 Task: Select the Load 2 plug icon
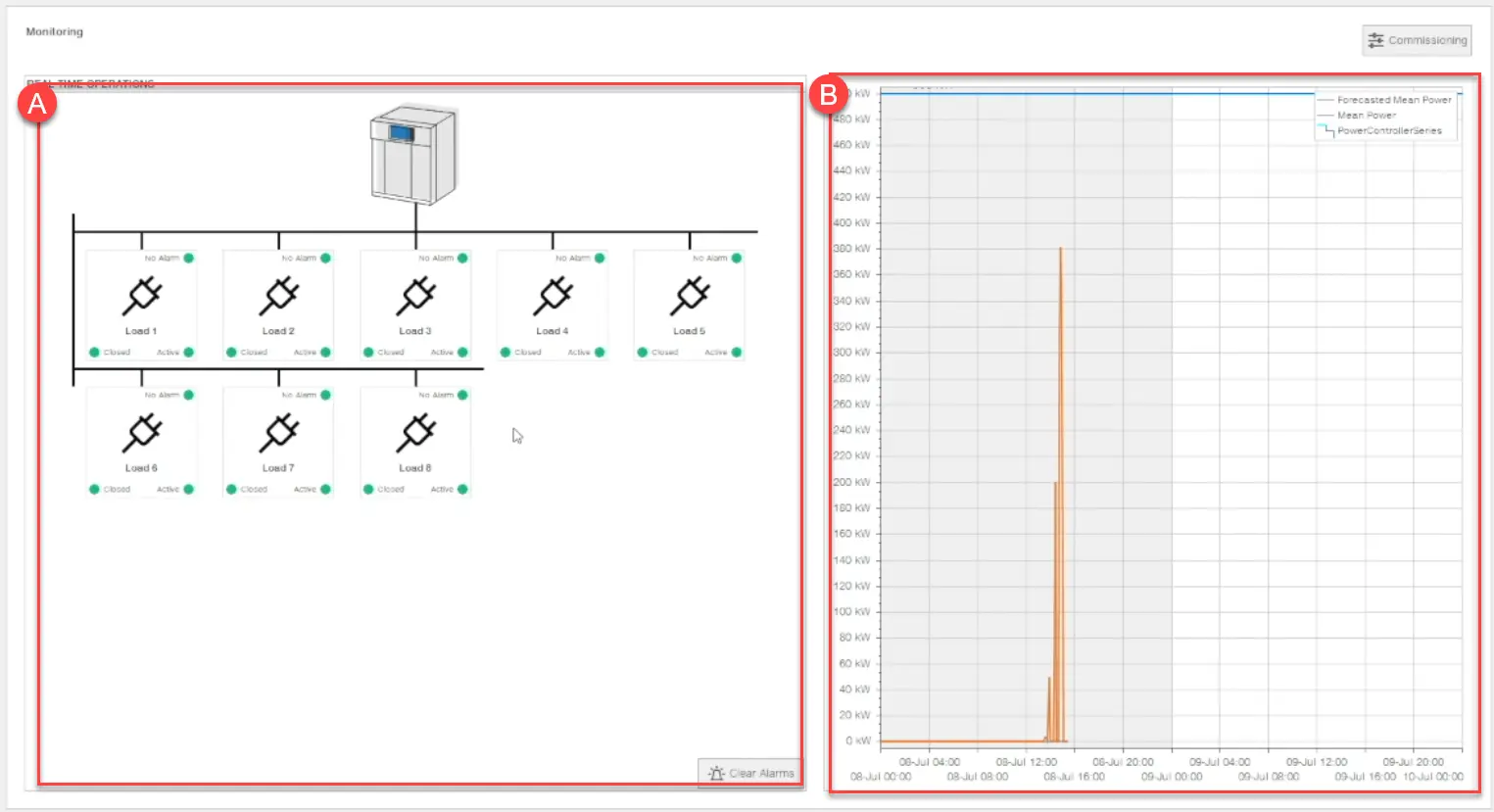(x=279, y=296)
